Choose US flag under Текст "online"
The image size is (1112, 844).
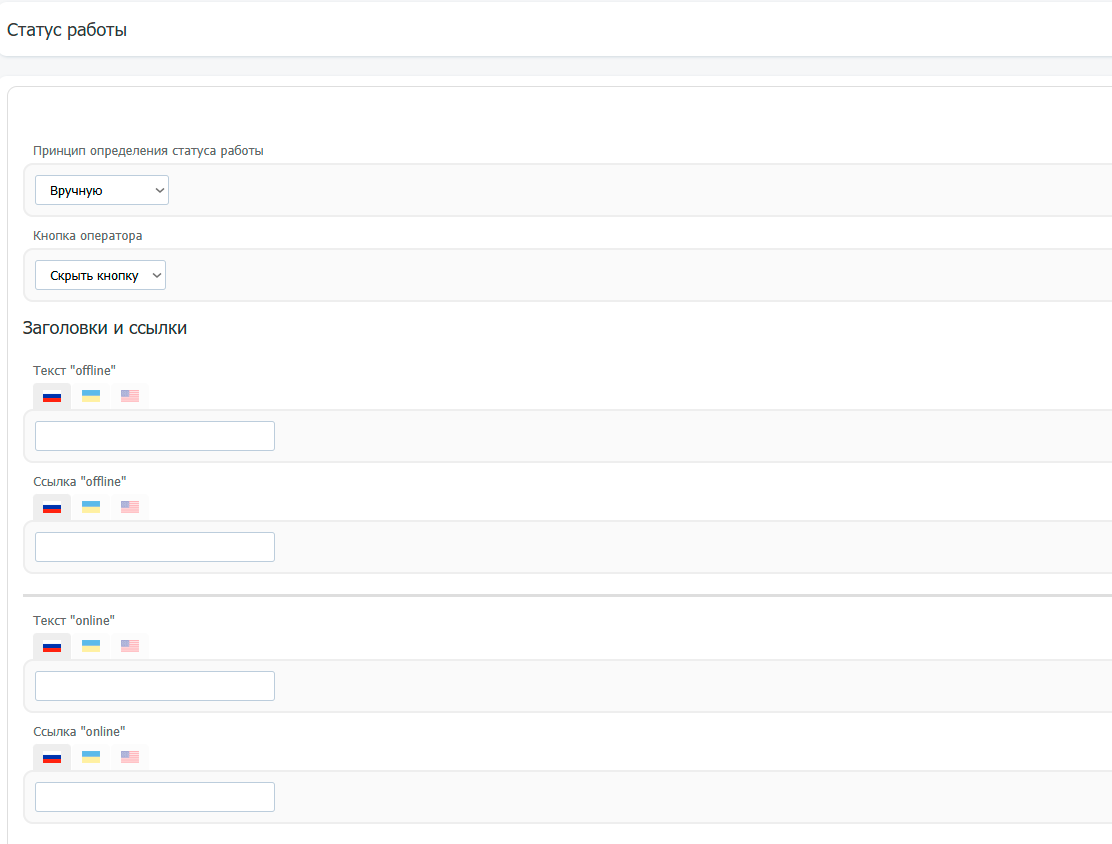(x=130, y=646)
